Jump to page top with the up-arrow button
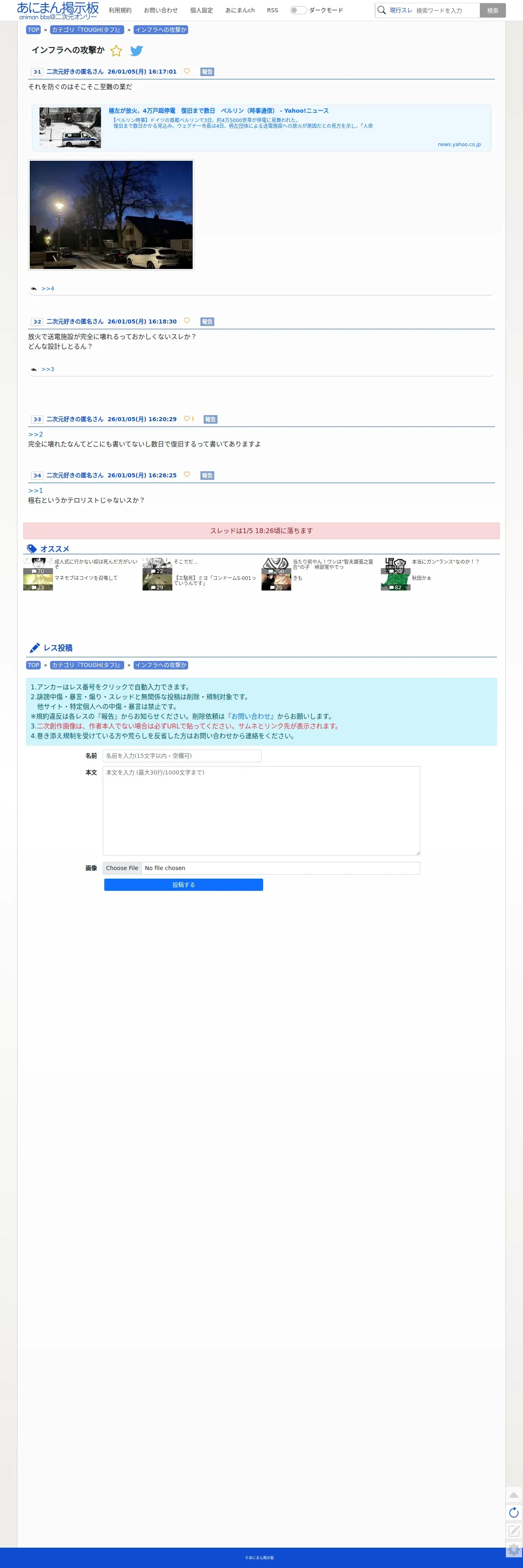This screenshot has height=1568, width=523. 514,1494
